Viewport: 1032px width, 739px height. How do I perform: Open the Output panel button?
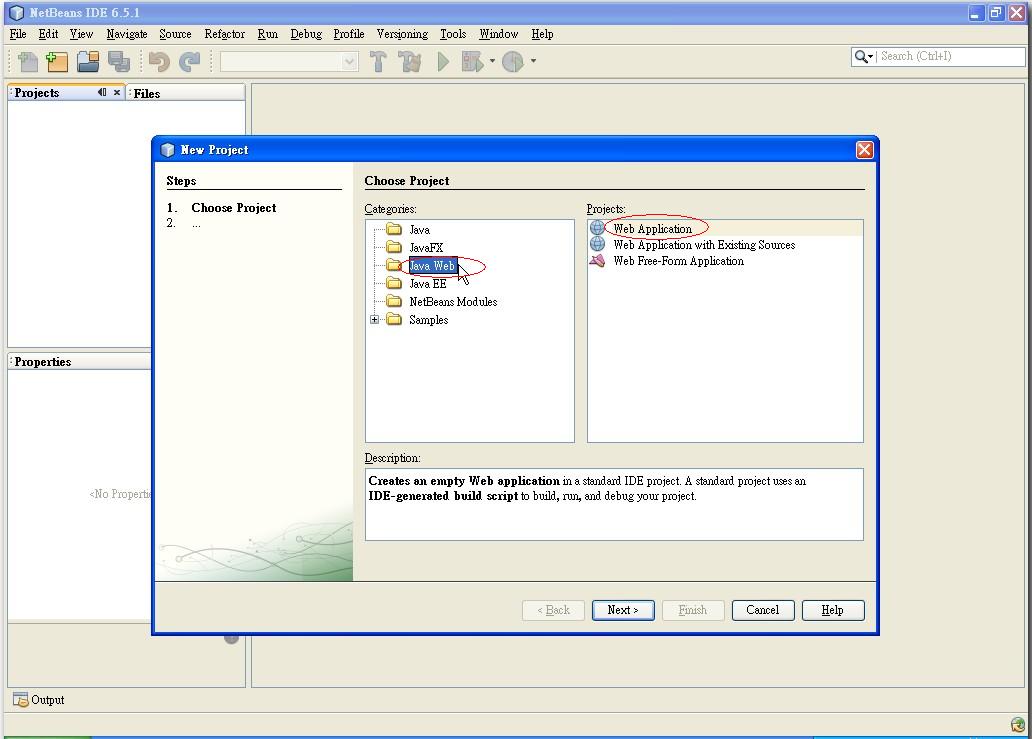tap(39, 700)
